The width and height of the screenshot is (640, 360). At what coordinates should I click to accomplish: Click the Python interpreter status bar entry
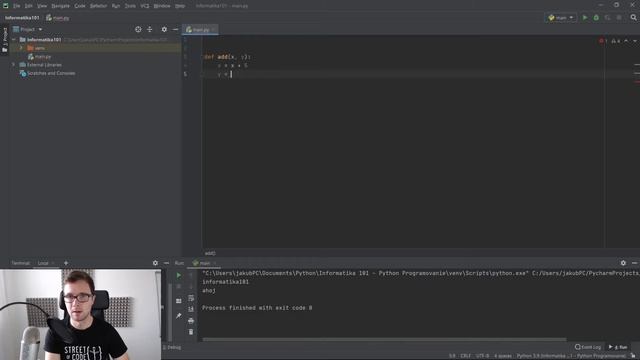(x=571, y=356)
